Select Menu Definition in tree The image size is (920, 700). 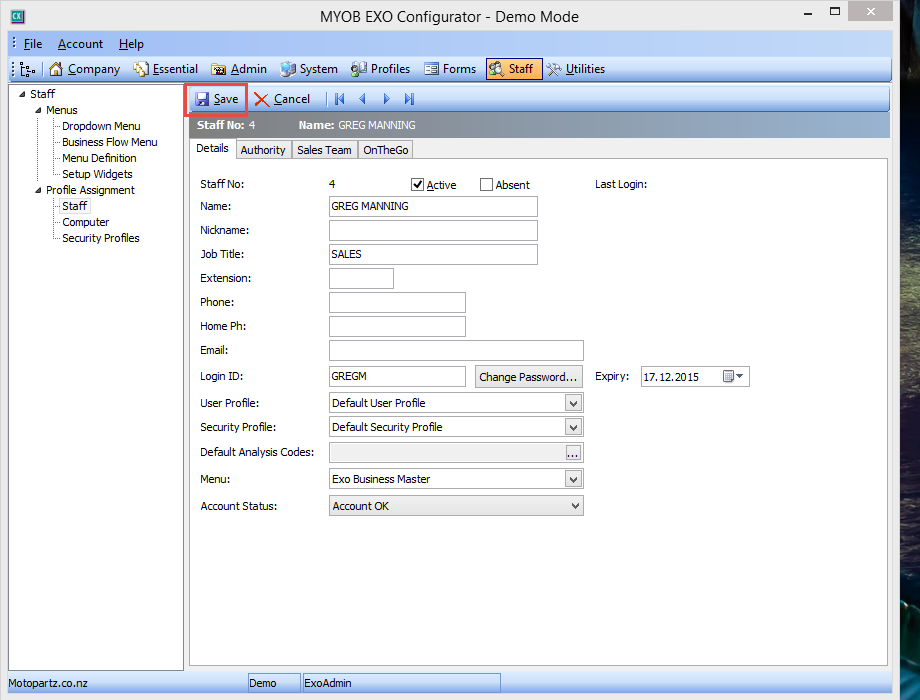[99, 158]
